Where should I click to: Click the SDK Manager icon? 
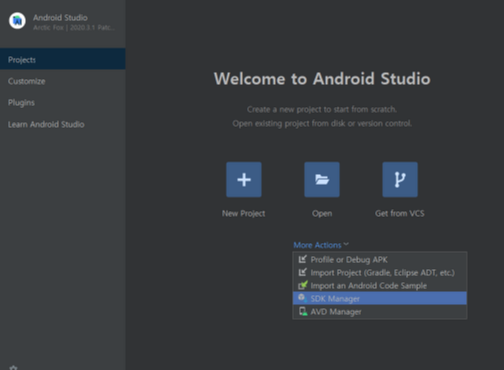click(302, 298)
